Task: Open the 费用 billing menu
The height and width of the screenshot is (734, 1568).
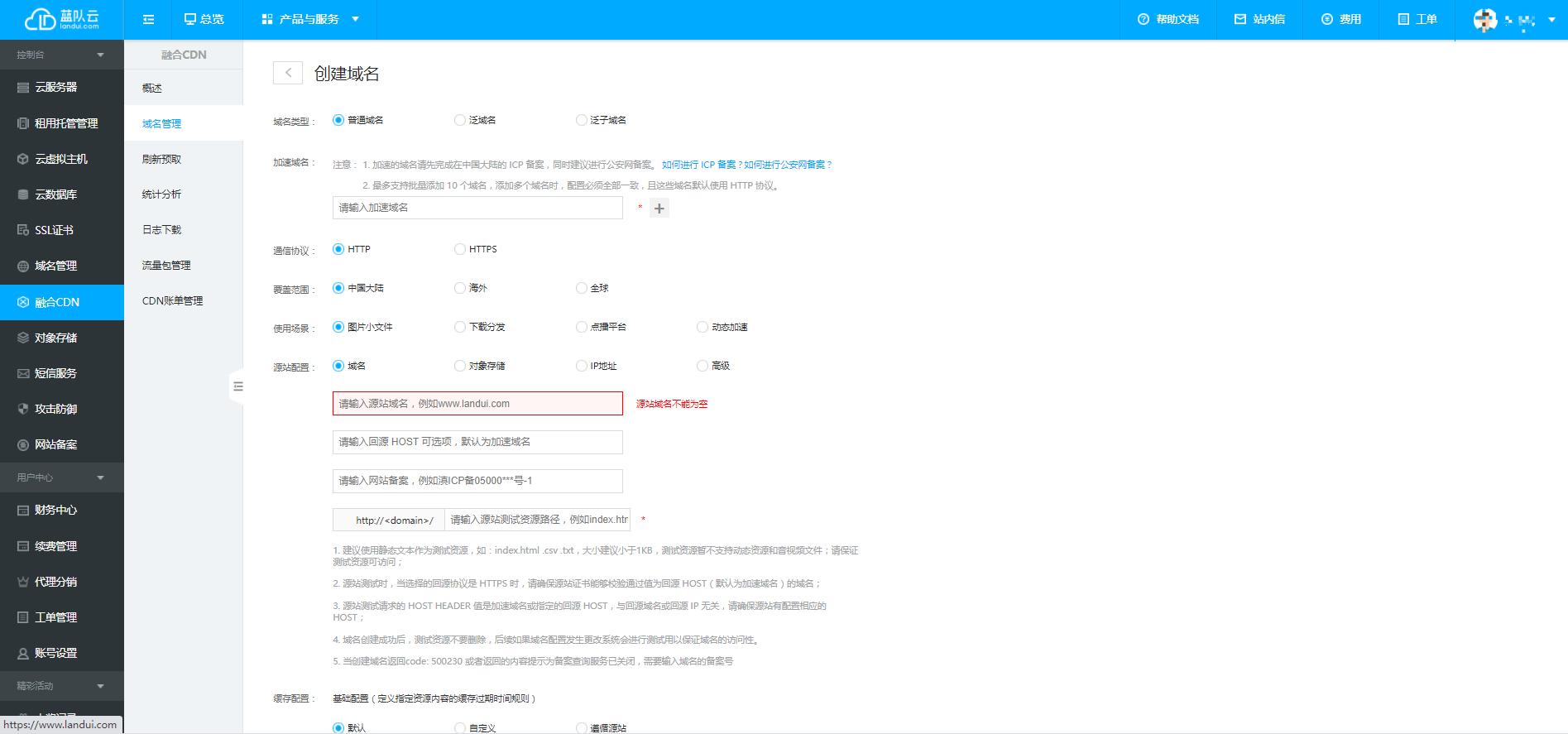Action: click(x=1340, y=19)
